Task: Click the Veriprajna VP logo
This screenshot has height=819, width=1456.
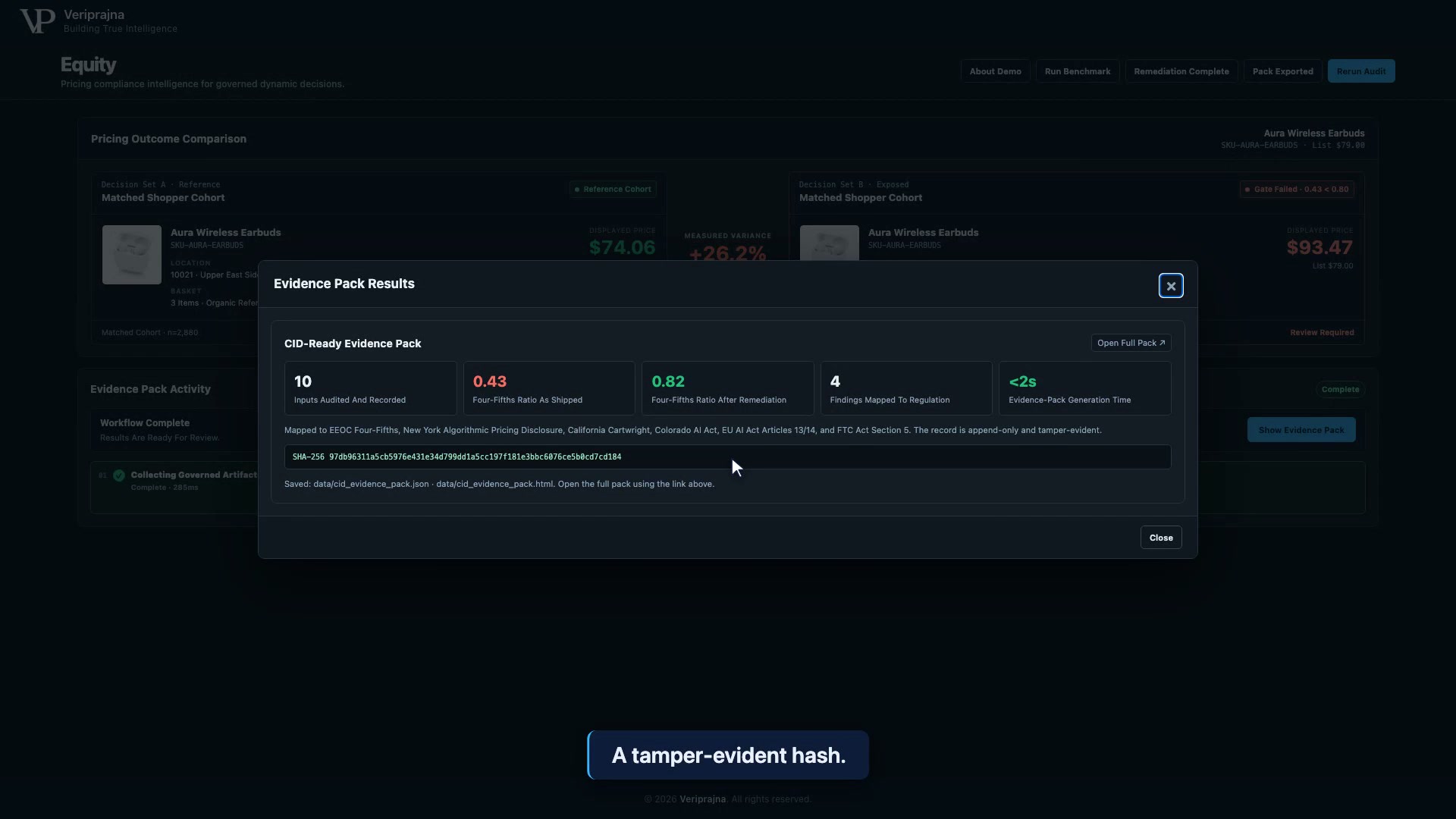Action: [x=37, y=21]
